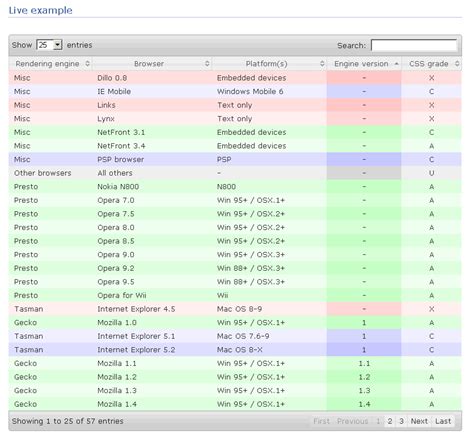474x448 pixels.
Task: Sort by Rendering engine column icon
Action: (x=87, y=63)
